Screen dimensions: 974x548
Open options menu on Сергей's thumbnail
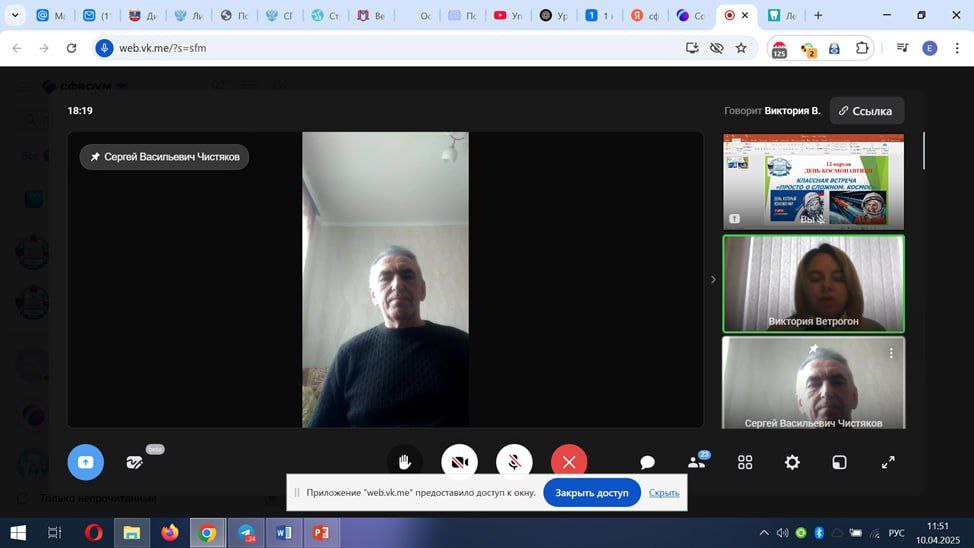tap(891, 353)
